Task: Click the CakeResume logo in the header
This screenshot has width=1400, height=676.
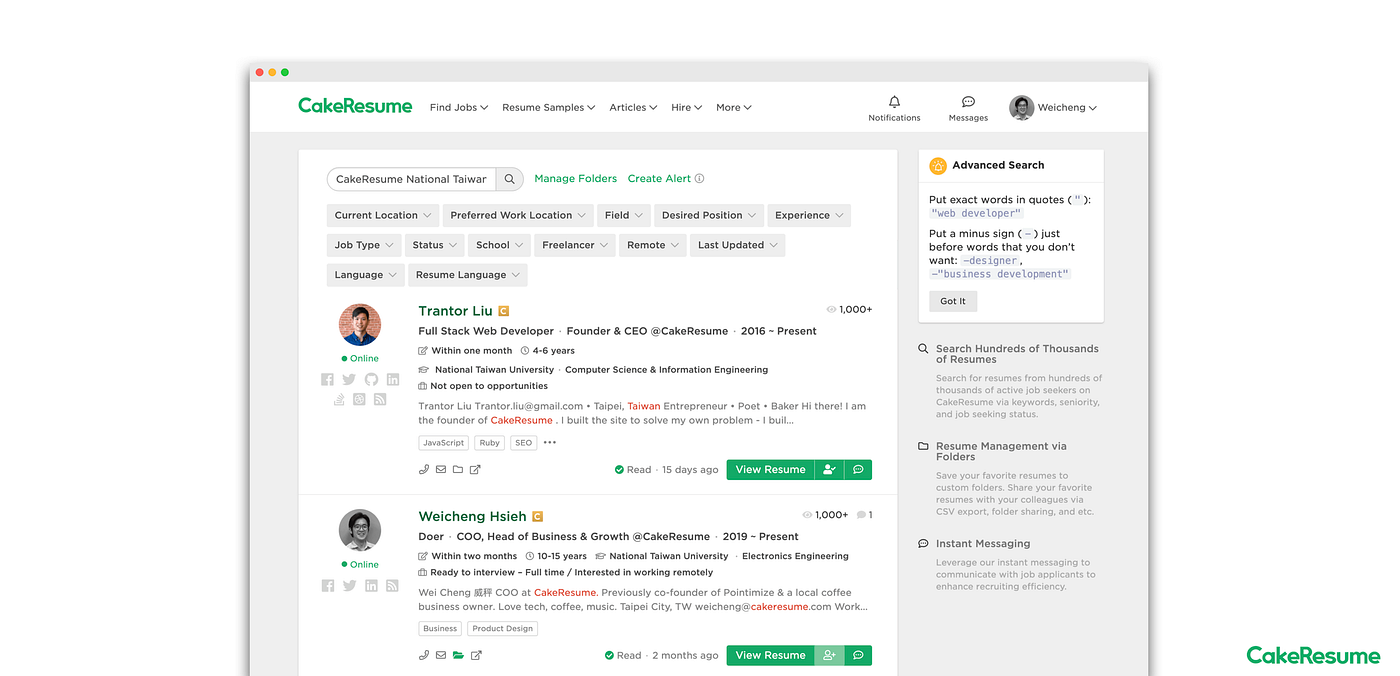Action: coord(355,106)
